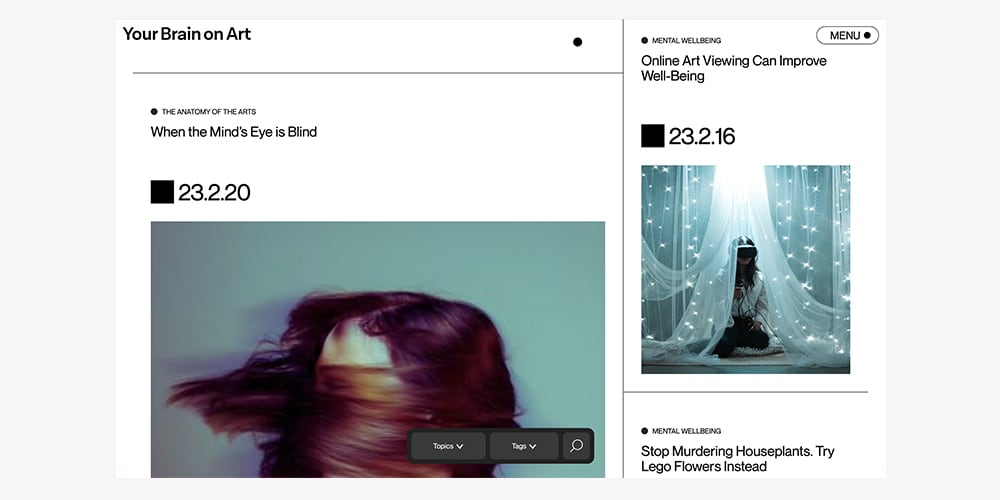Open the Topics dropdown filter

point(448,446)
